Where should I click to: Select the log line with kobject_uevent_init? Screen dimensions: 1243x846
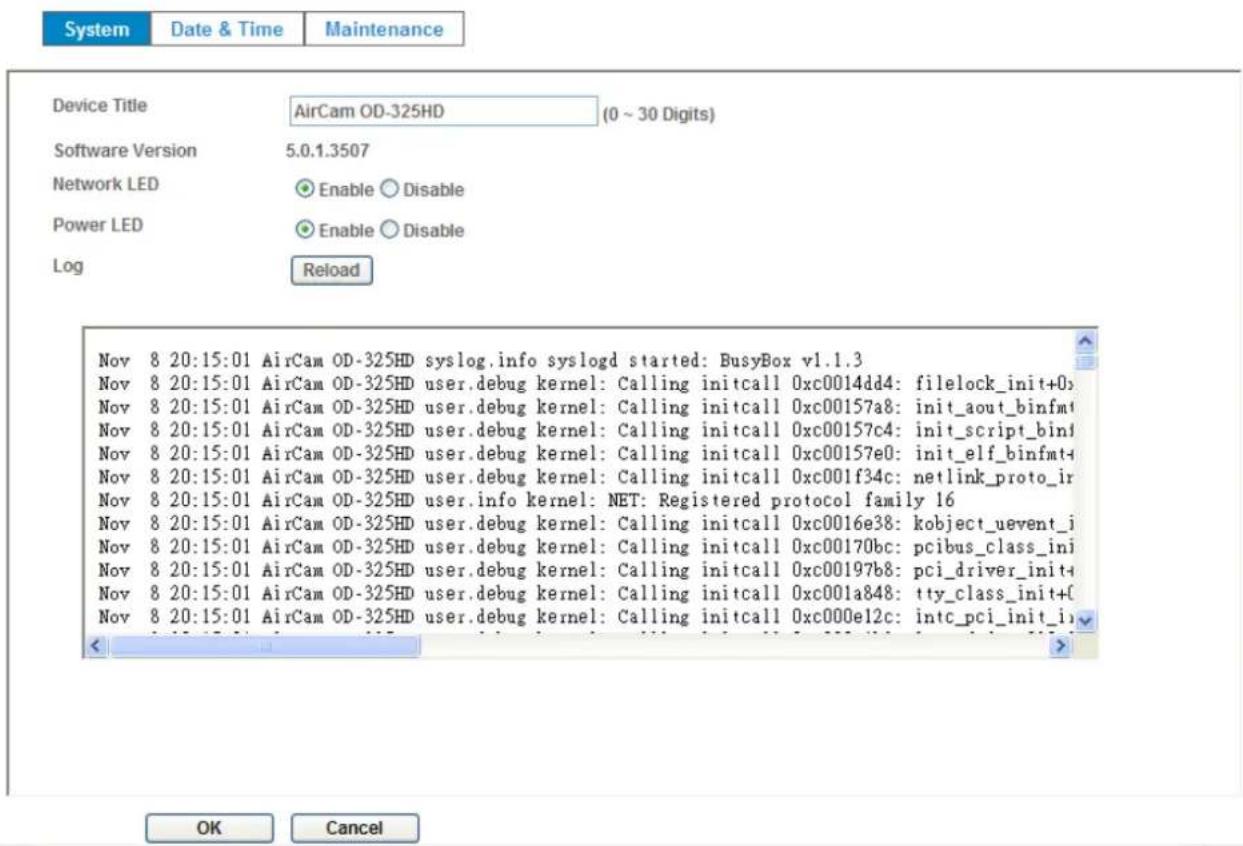[586, 523]
